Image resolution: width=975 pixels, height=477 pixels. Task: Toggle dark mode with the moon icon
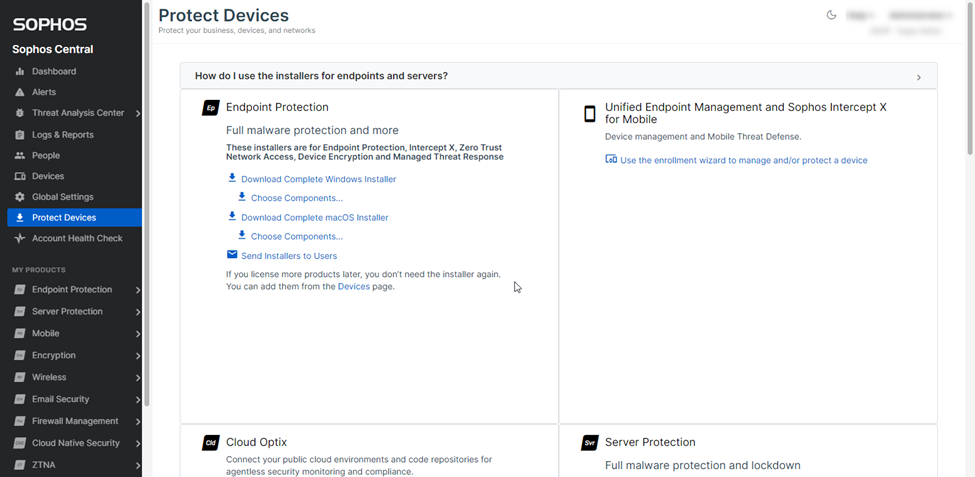(831, 15)
